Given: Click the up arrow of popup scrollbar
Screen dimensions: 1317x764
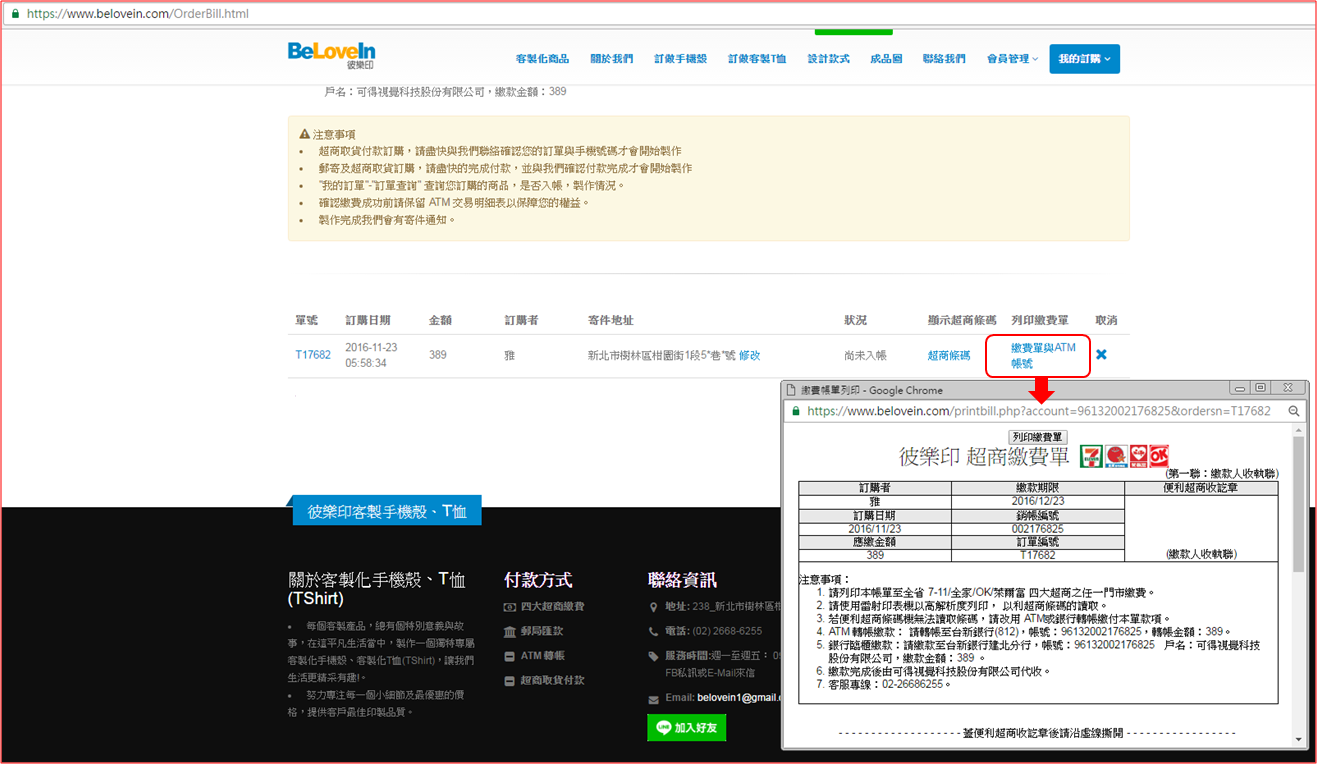Looking at the screenshot, I should (1299, 430).
